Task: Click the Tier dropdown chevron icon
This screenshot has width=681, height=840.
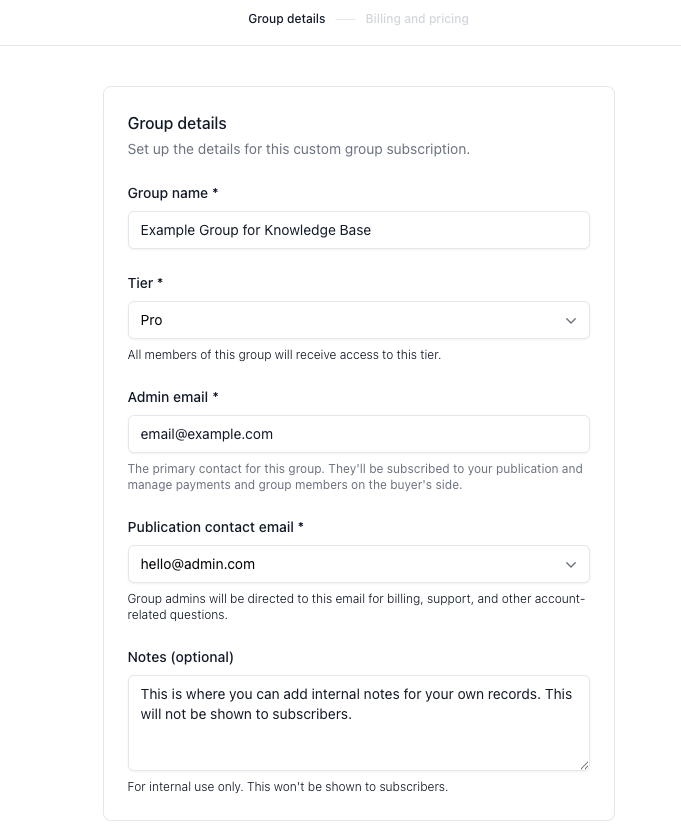Action: 571,320
